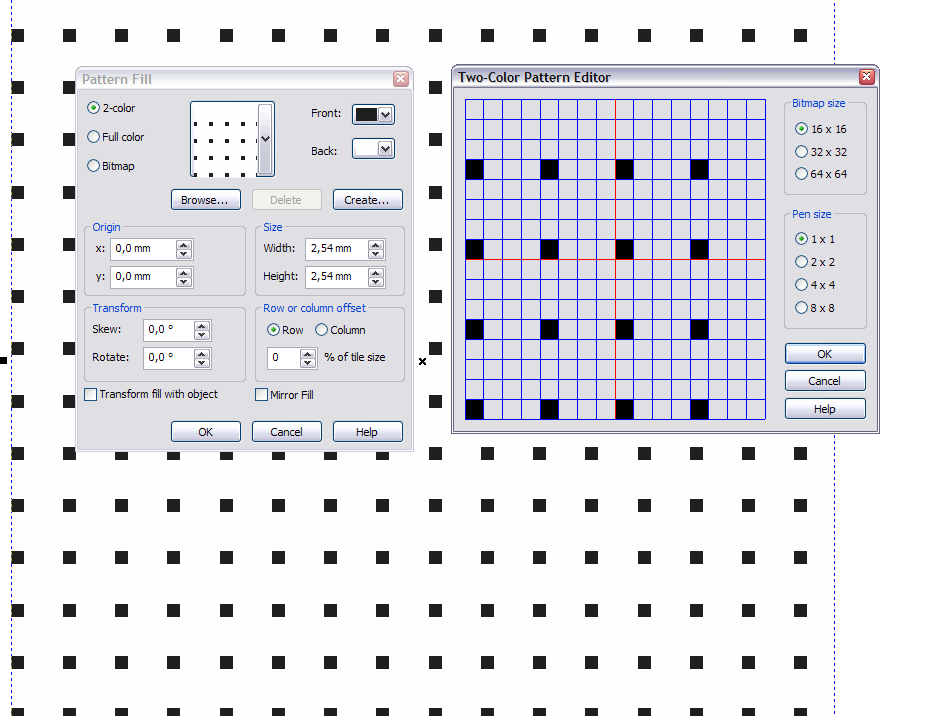The height and width of the screenshot is (716, 925).
Task: Increase tile offset percent with up arrow
Action: click(308, 353)
